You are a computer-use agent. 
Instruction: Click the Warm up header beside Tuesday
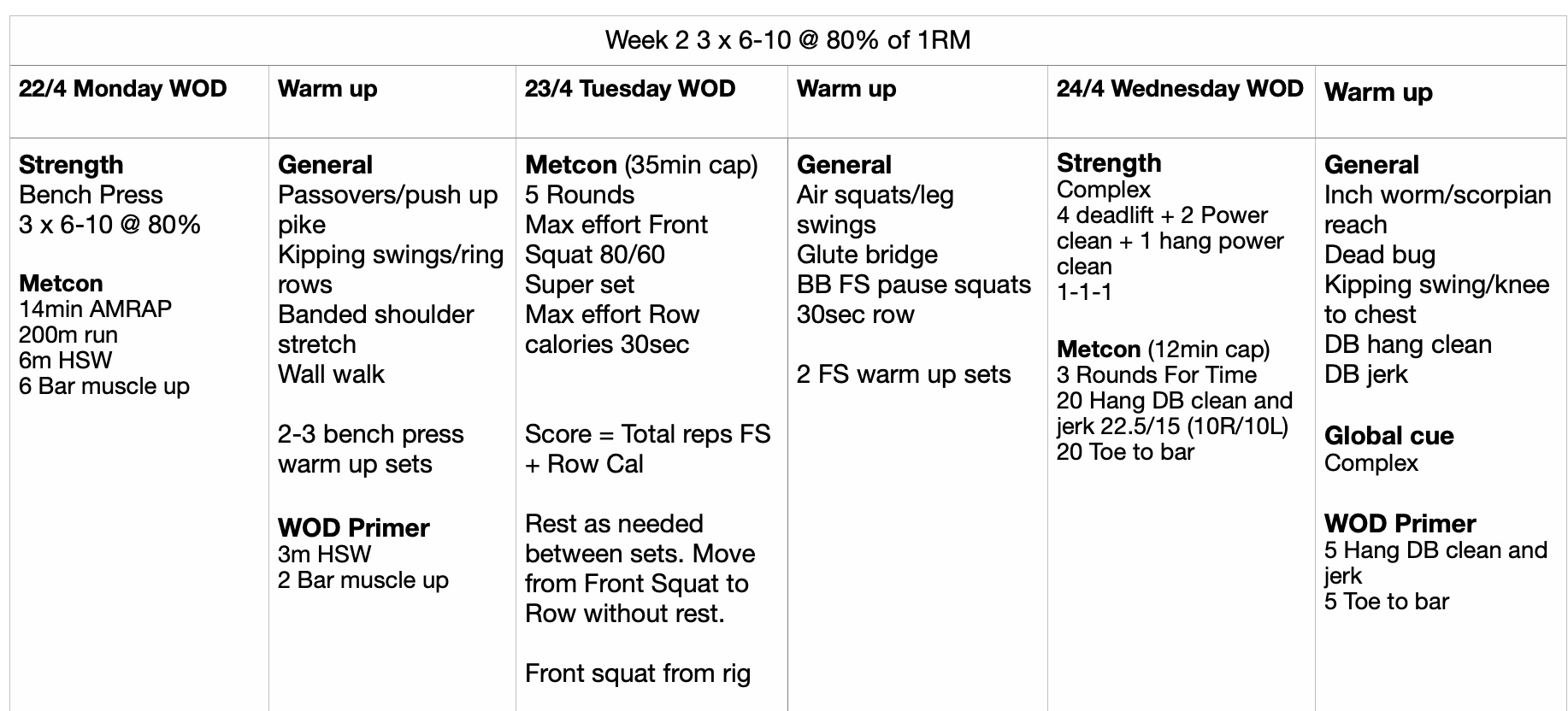[x=846, y=89]
